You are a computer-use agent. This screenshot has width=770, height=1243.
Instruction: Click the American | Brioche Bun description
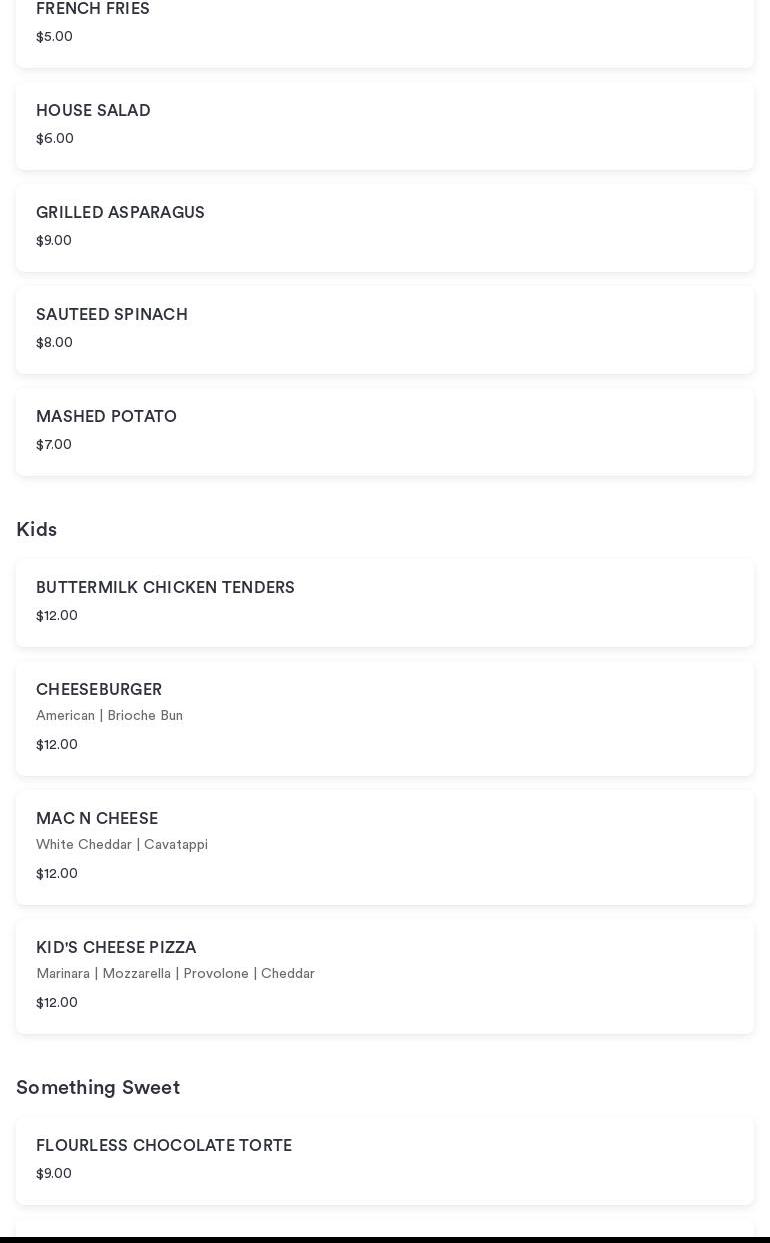[110, 716]
